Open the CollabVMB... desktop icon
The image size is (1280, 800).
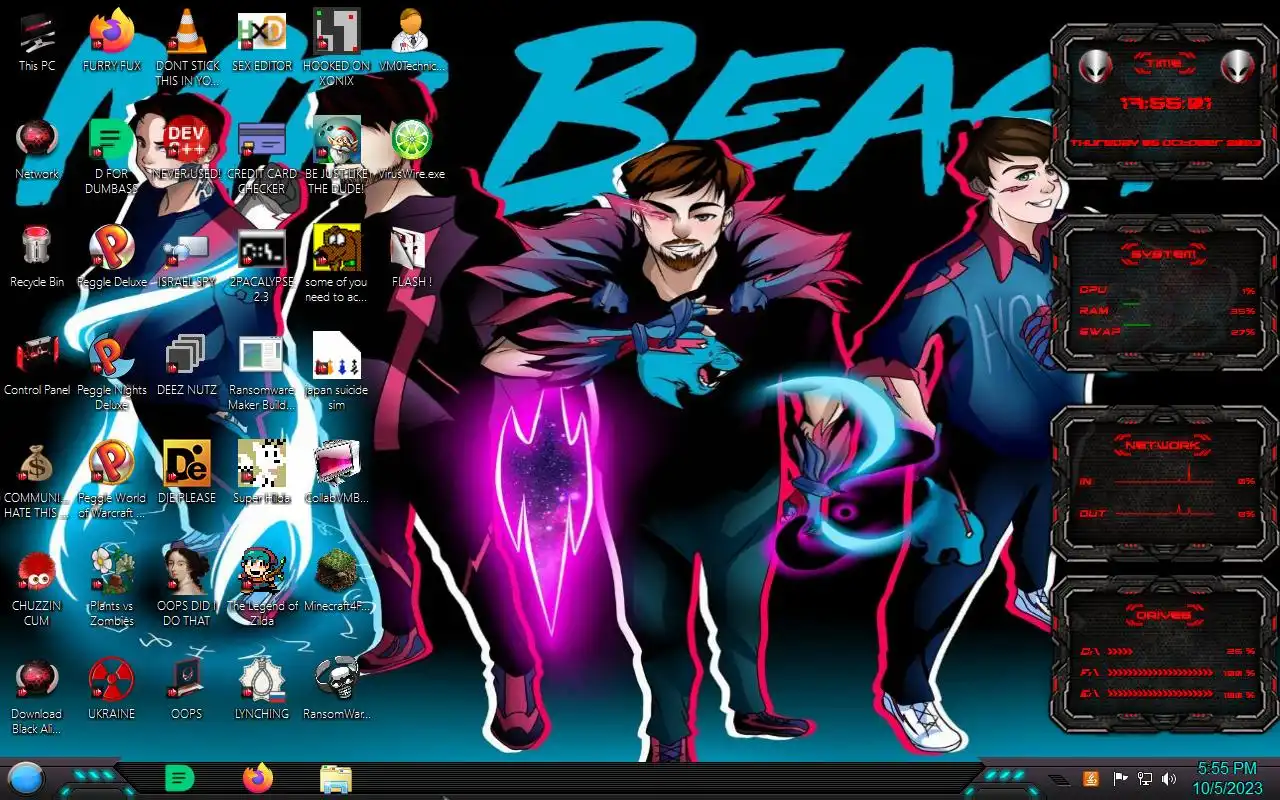[337, 474]
